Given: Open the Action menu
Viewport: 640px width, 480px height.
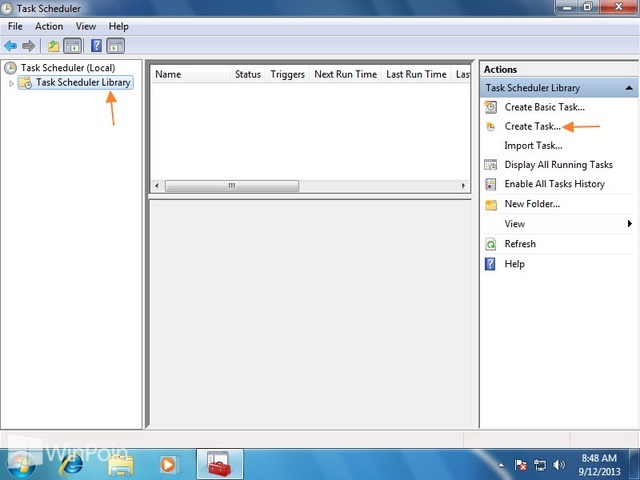Looking at the screenshot, I should coord(49,27).
